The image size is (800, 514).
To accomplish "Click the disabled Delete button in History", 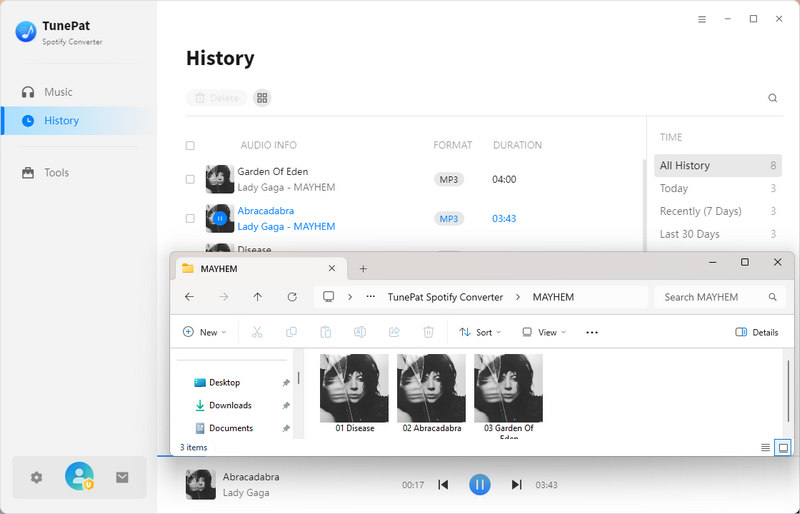I will pos(216,98).
